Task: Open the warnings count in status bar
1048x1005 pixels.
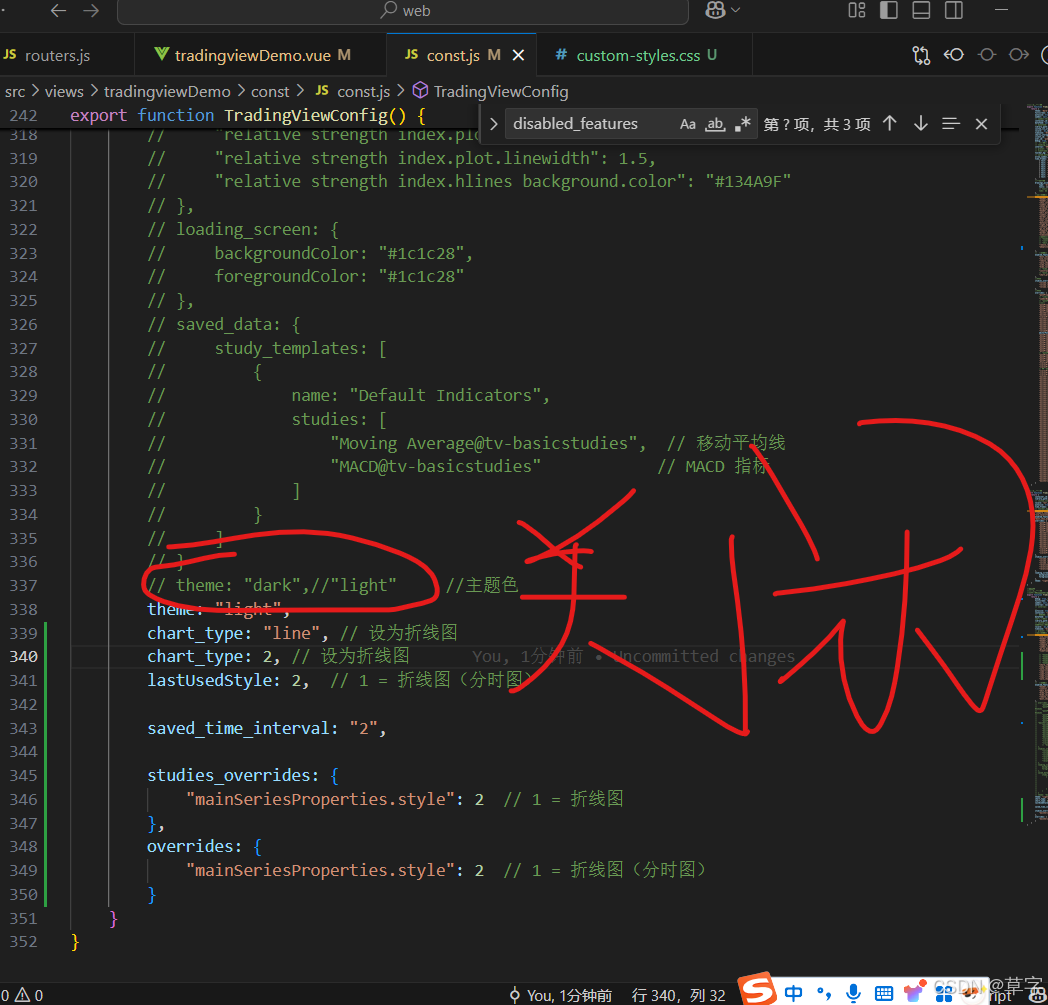Action: (x=29, y=995)
